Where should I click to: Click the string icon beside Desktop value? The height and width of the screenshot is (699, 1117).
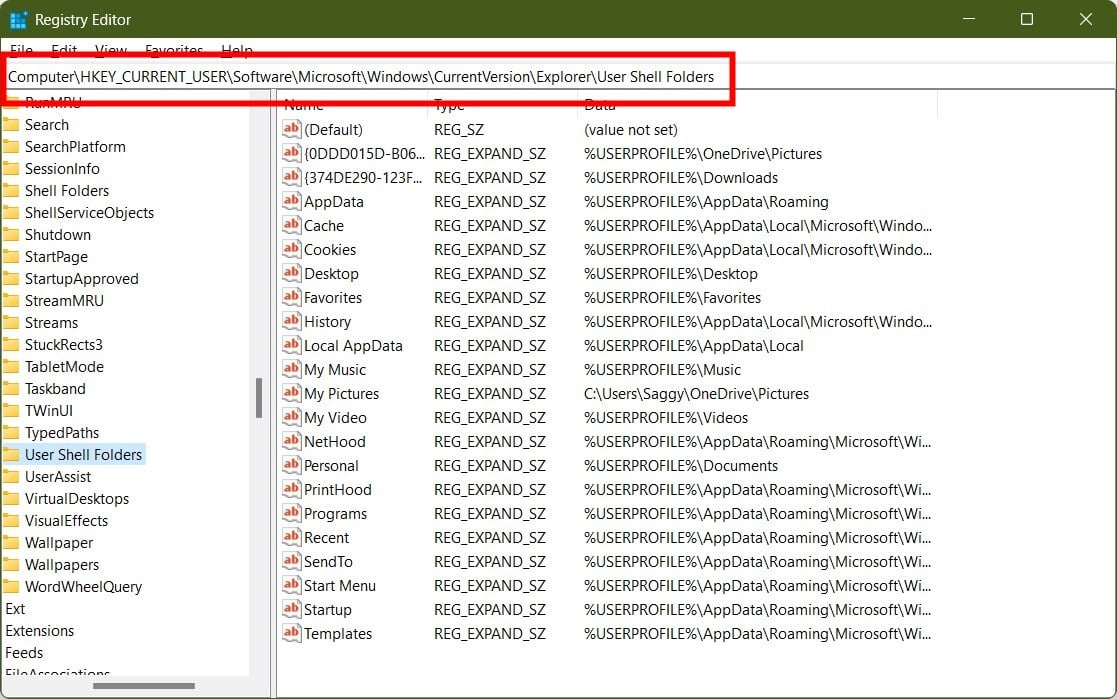291,273
